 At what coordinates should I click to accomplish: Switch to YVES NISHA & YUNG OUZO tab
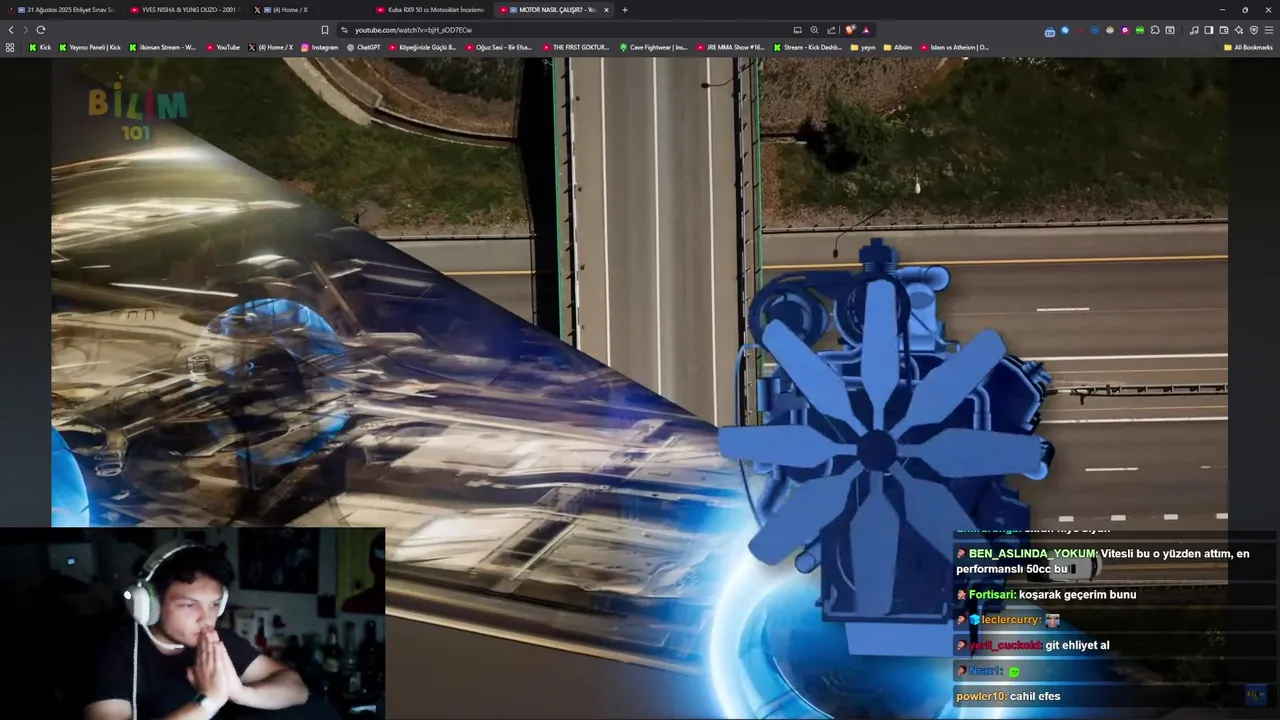click(x=185, y=10)
